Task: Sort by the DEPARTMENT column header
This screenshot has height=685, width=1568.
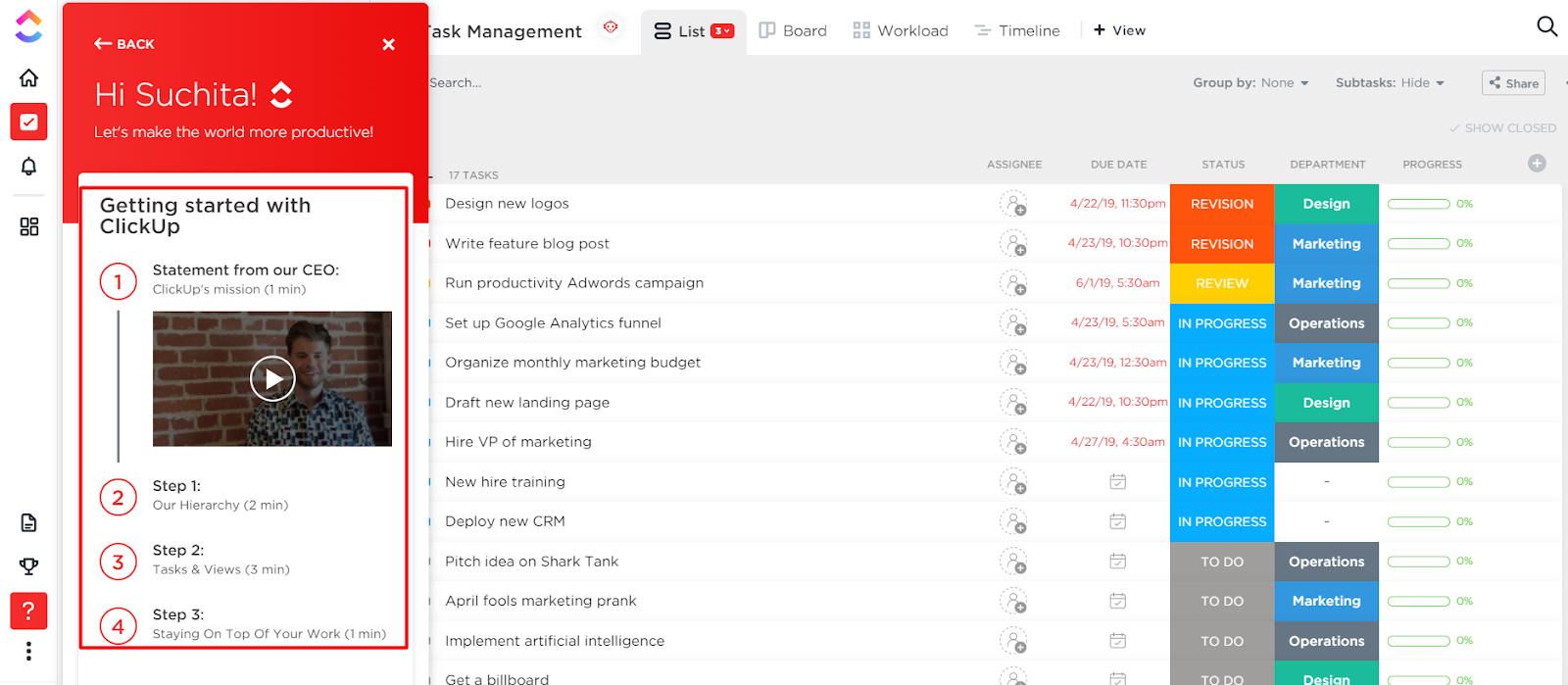Action: pyautogui.click(x=1327, y=165)
